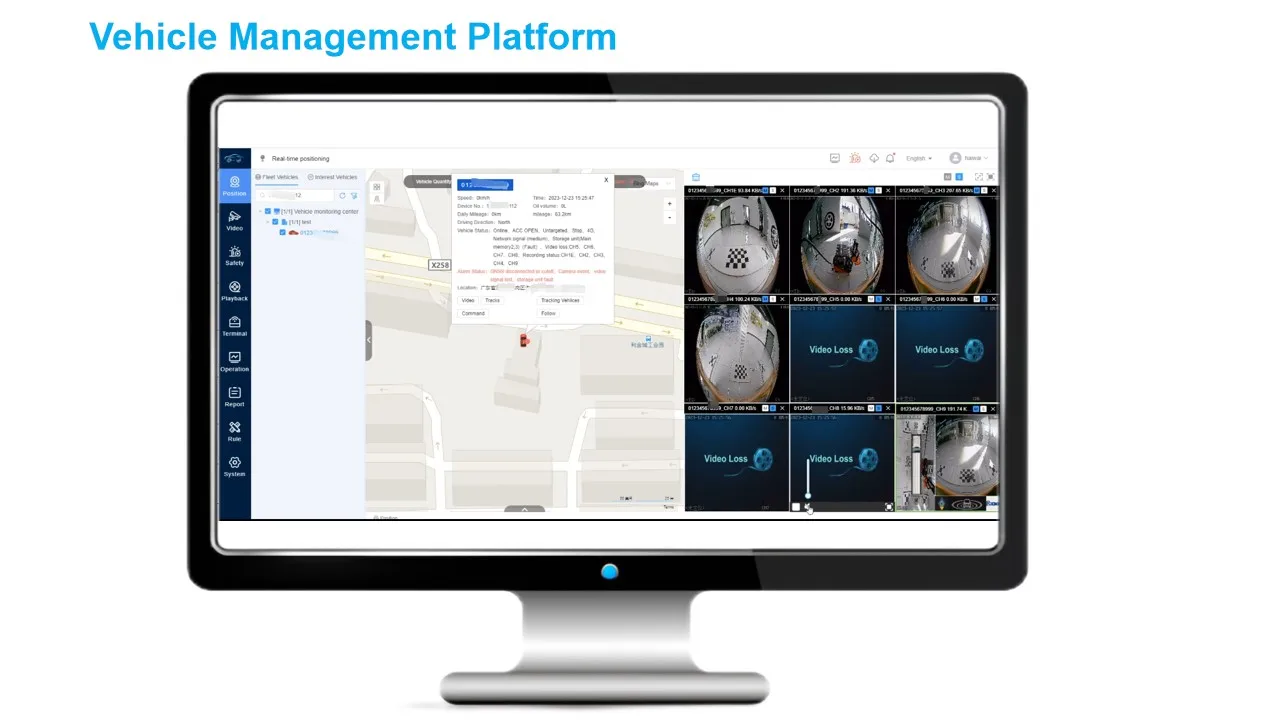Refresh the vehicle list
The width and height of the screenshot is (1280, 720).
pos(342,195)
